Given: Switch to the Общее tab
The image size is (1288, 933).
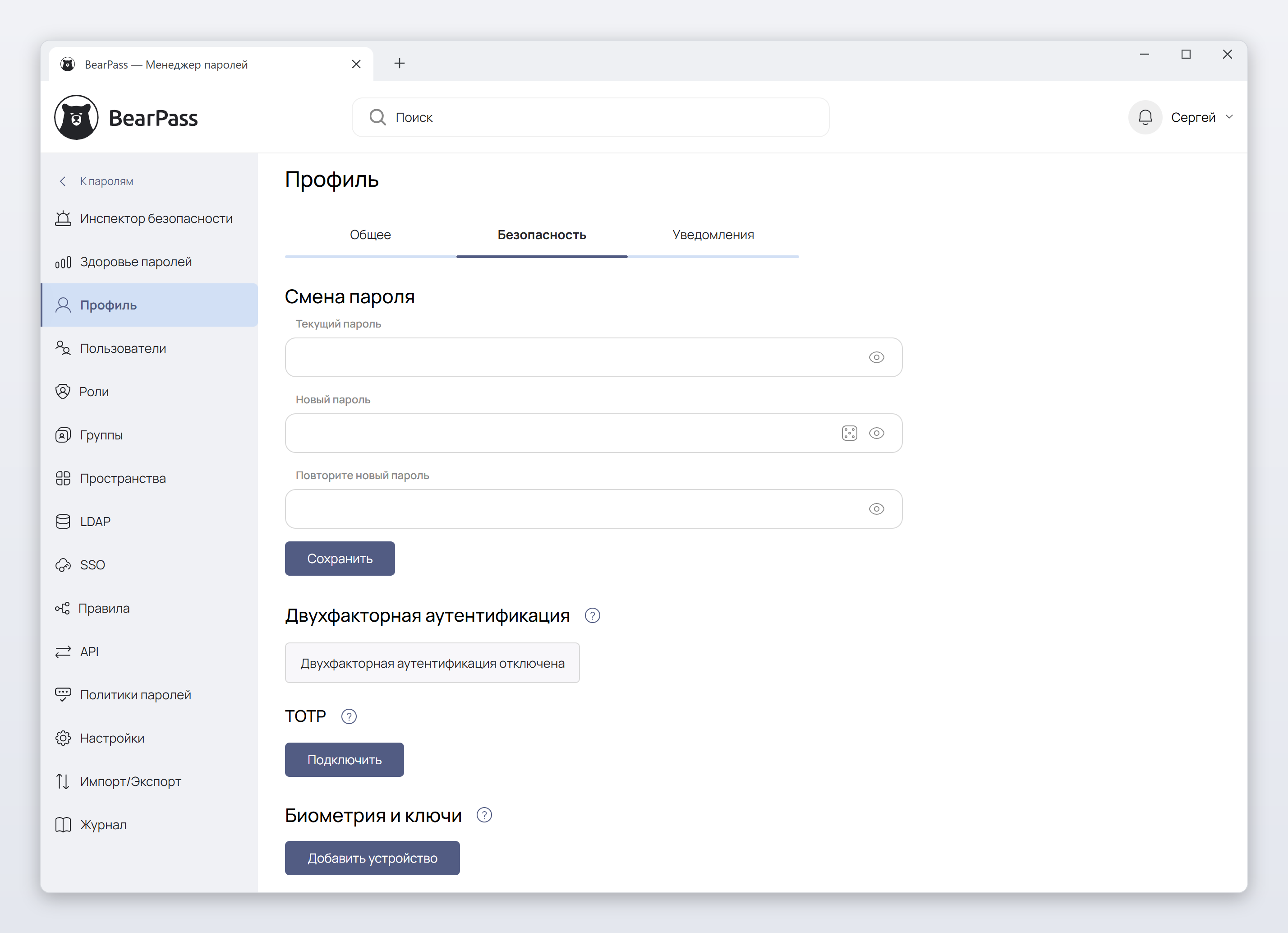Looking at the screenshot, I should (370, 235).
